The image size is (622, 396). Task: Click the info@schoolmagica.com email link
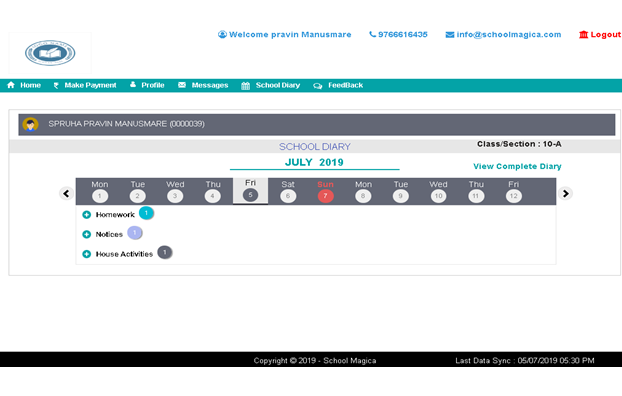[509, 35]
